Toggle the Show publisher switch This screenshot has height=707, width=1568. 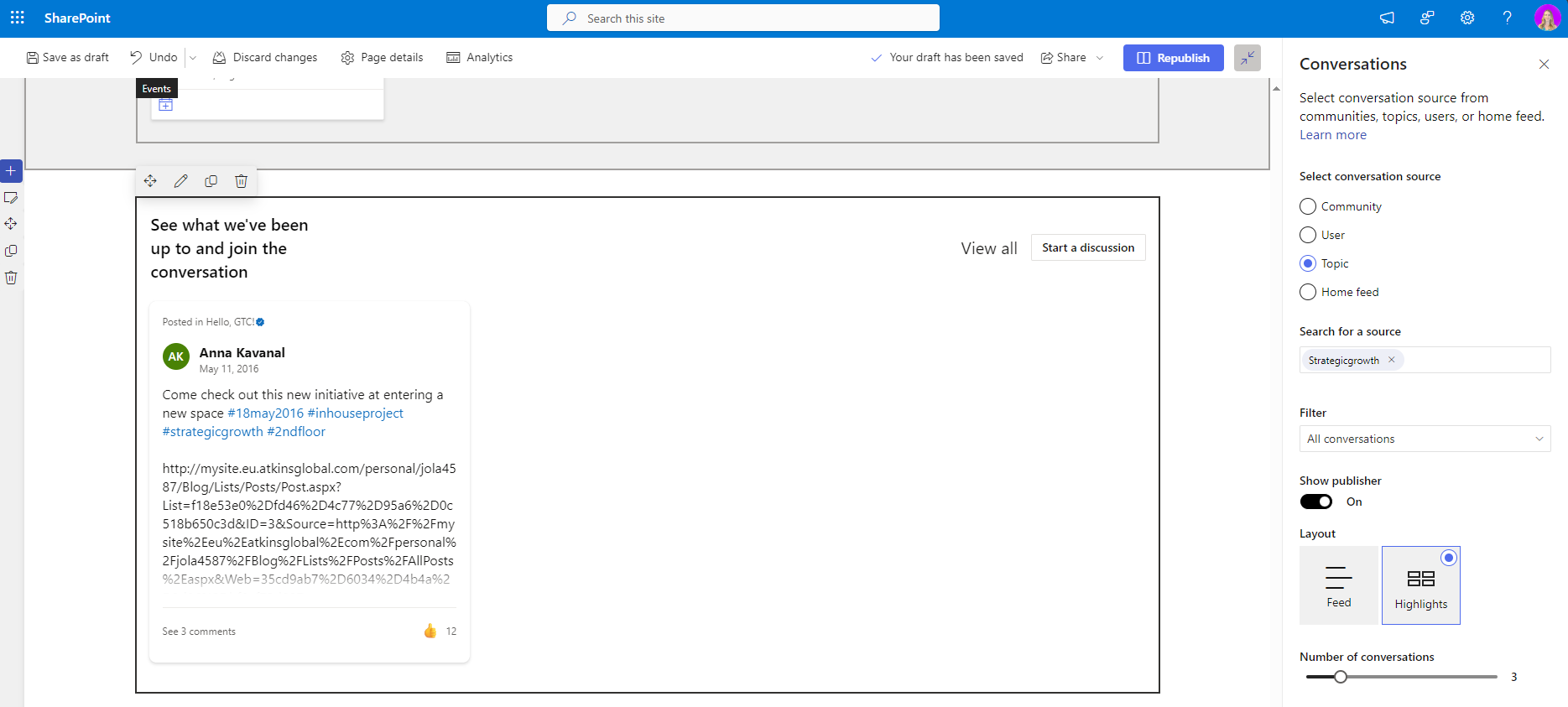click(1316, 502)
